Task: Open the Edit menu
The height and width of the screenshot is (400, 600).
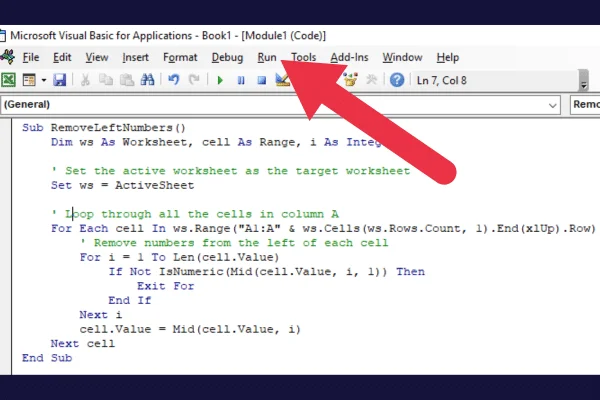Action: (62, 57)
